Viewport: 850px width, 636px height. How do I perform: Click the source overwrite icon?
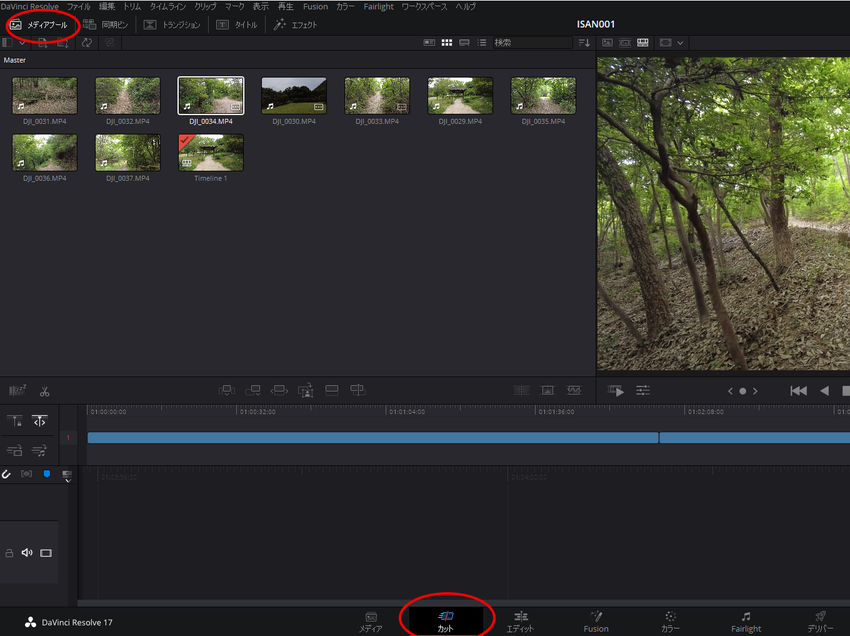click(358, 390)
